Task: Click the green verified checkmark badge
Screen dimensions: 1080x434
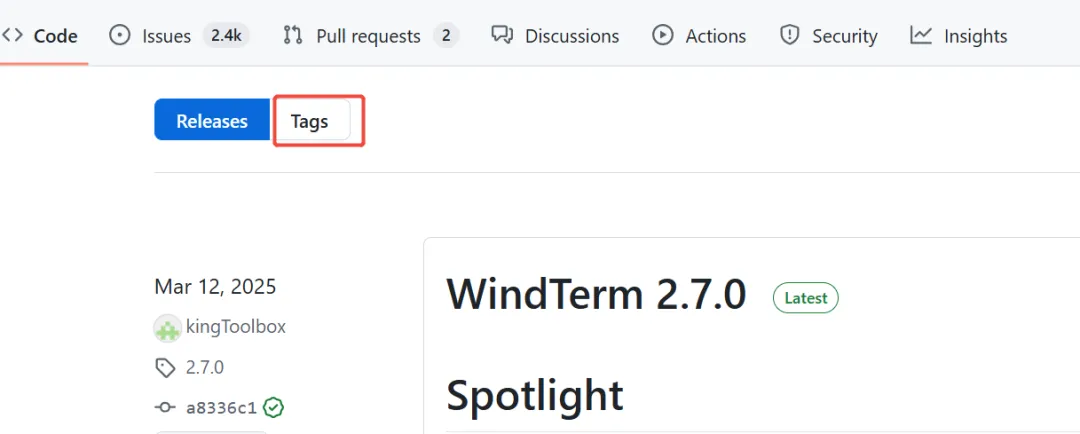Action: point(273,408)
